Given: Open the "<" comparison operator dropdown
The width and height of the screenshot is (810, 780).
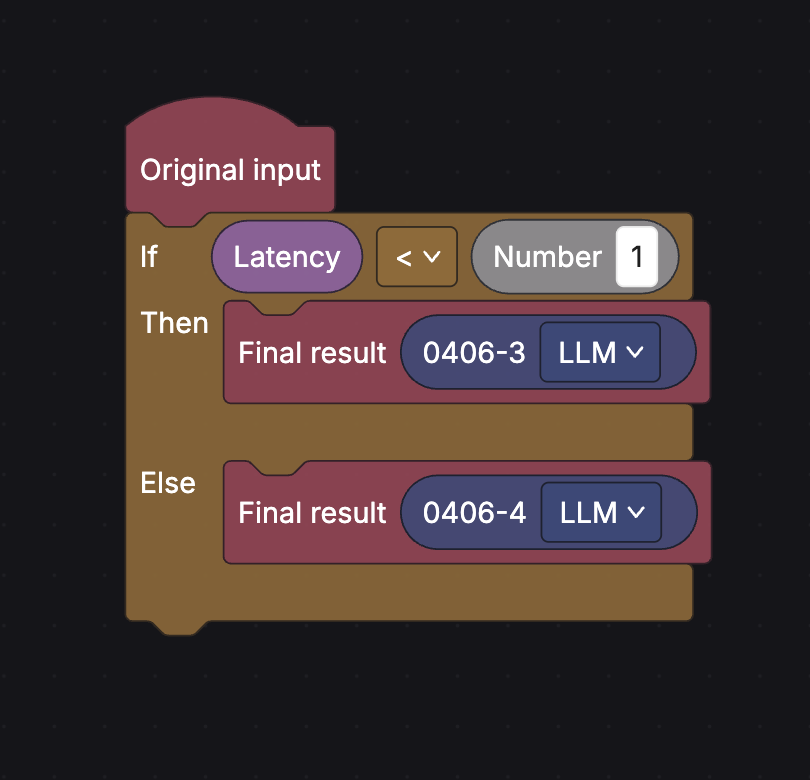Looking at the screenshot, I should (416, 257).
